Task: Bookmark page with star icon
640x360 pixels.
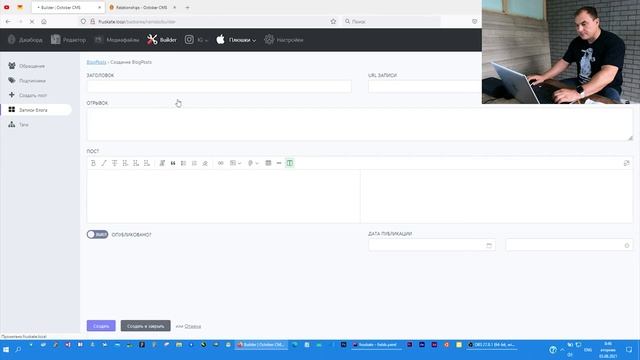Action: [x=333, y=21]
